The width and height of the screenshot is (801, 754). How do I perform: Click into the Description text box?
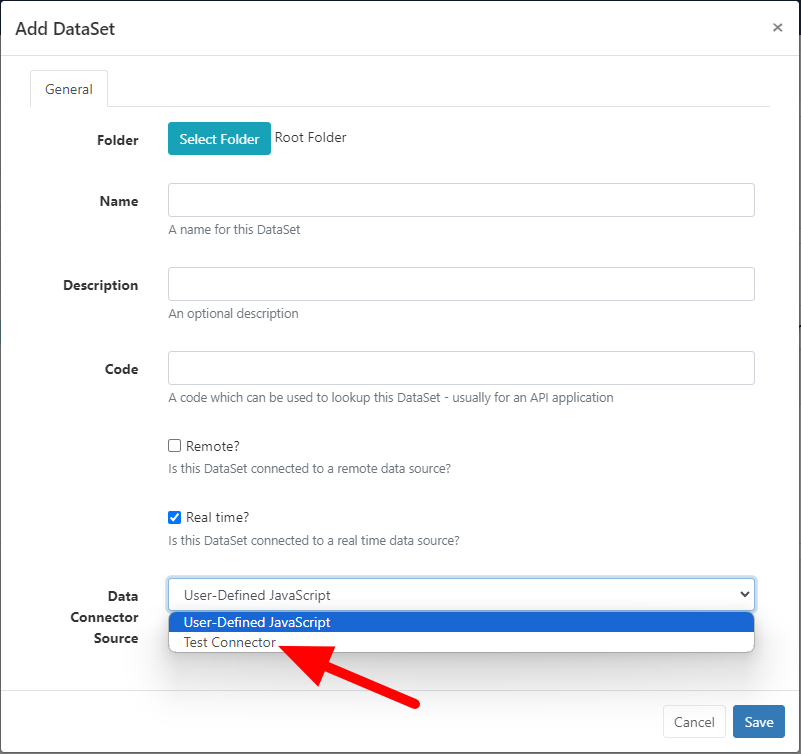tap(461, 284)
